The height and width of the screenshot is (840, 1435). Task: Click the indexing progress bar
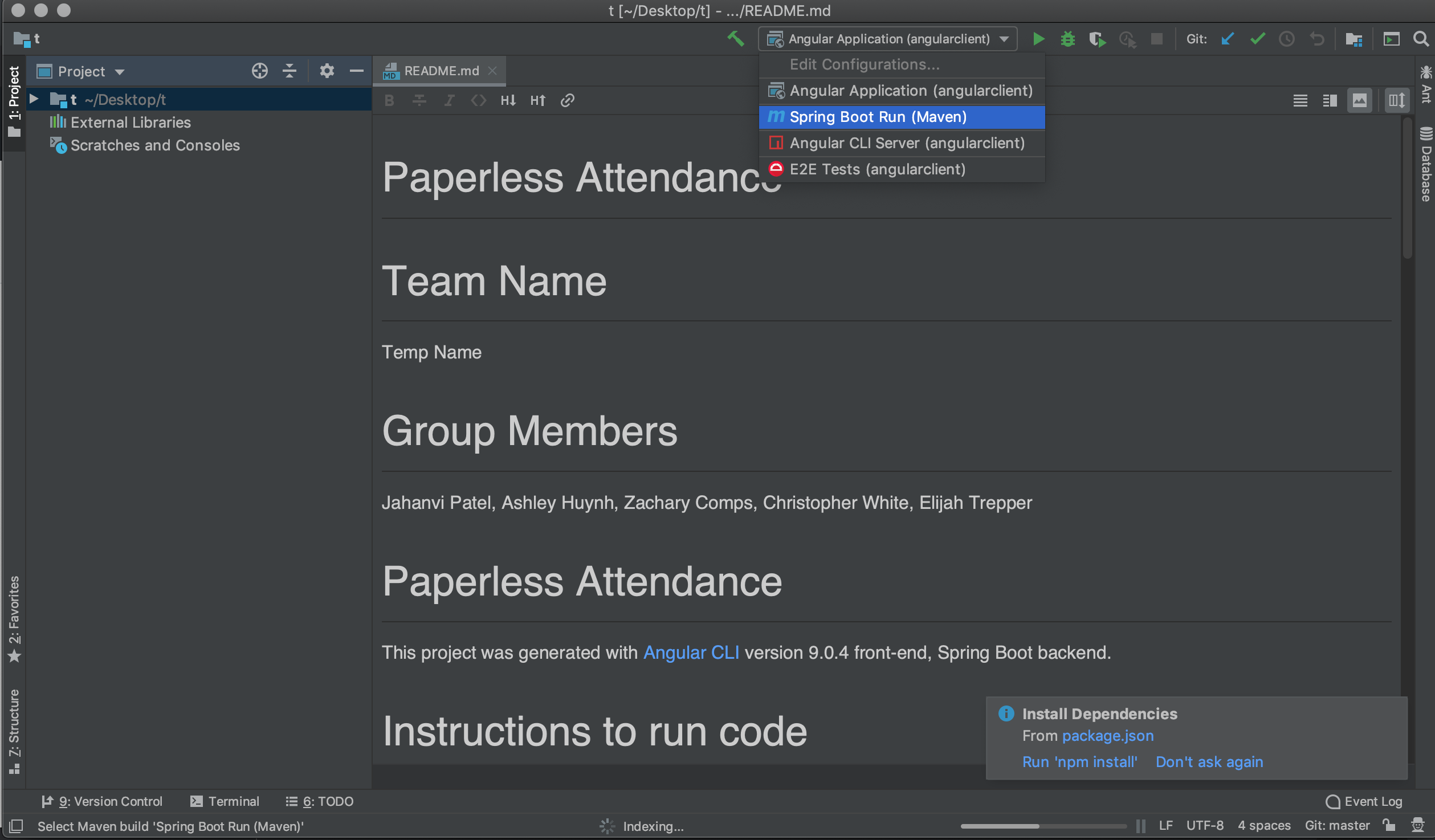[1043, 826]
